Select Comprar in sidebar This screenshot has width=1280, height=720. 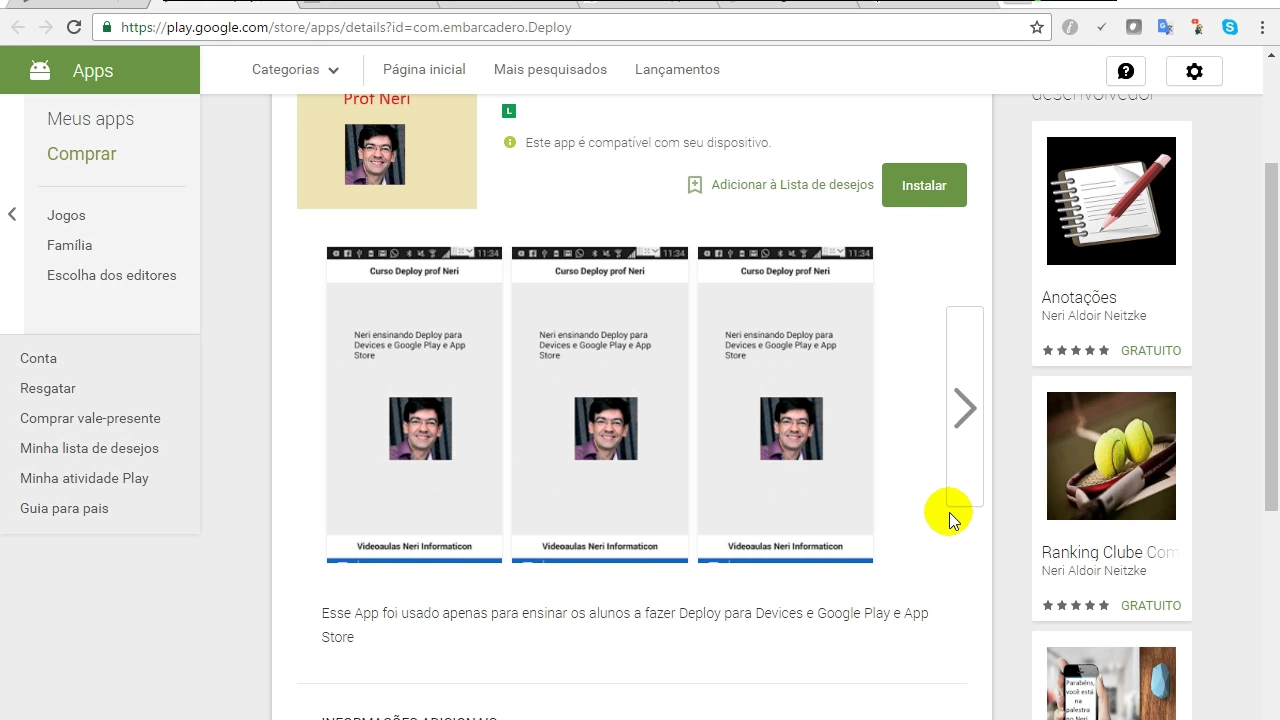coord(82,154)
